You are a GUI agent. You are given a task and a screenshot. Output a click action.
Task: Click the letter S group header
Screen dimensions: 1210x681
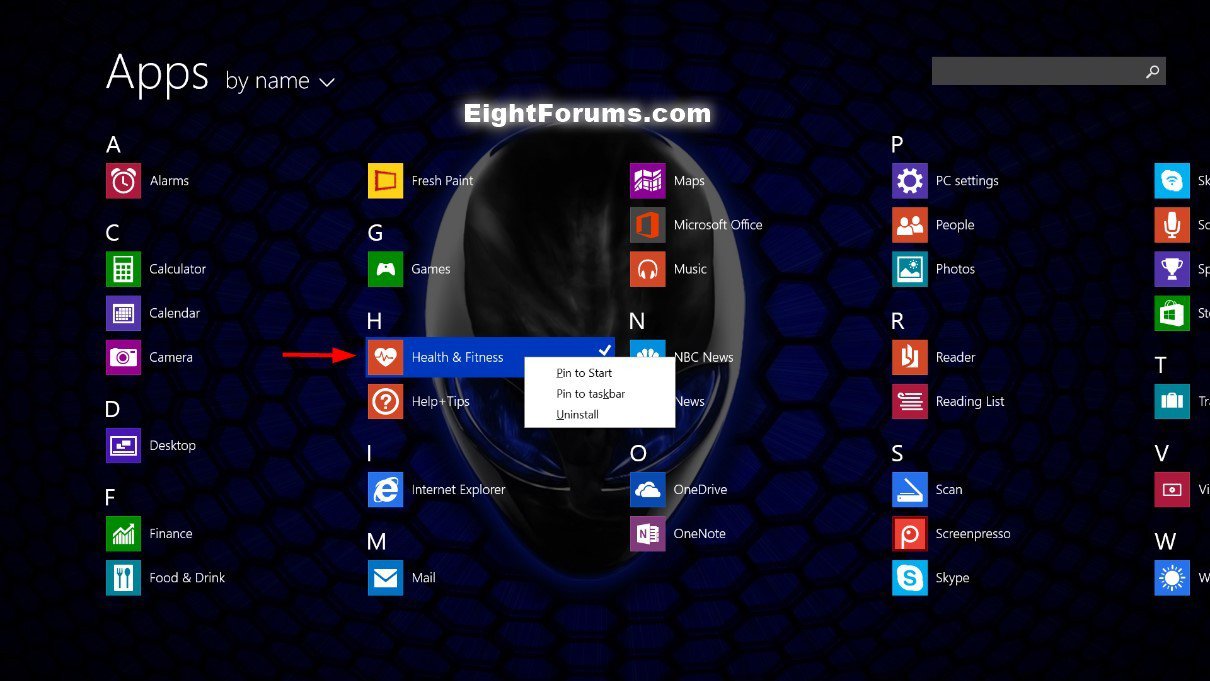click(x=897, y=454)
